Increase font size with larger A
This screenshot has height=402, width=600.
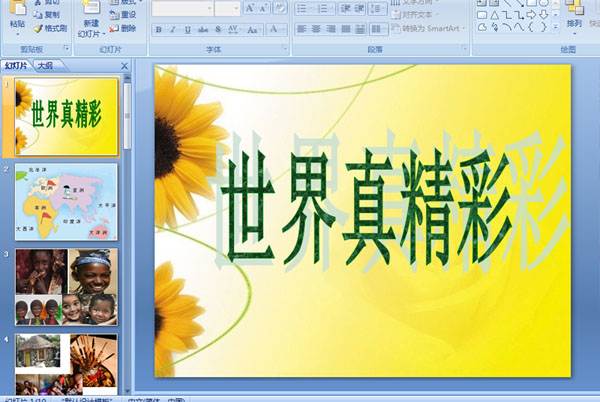tap(250, 8)
